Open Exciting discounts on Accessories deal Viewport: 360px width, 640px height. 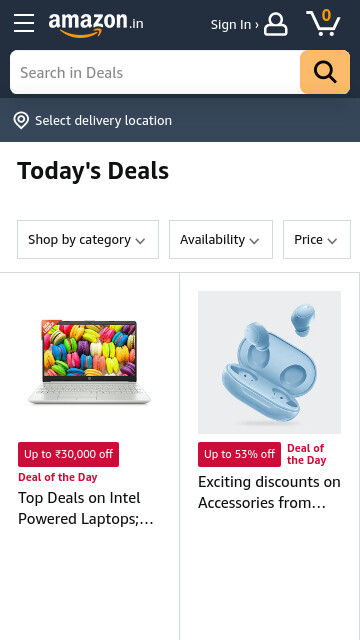coord(269,492)
